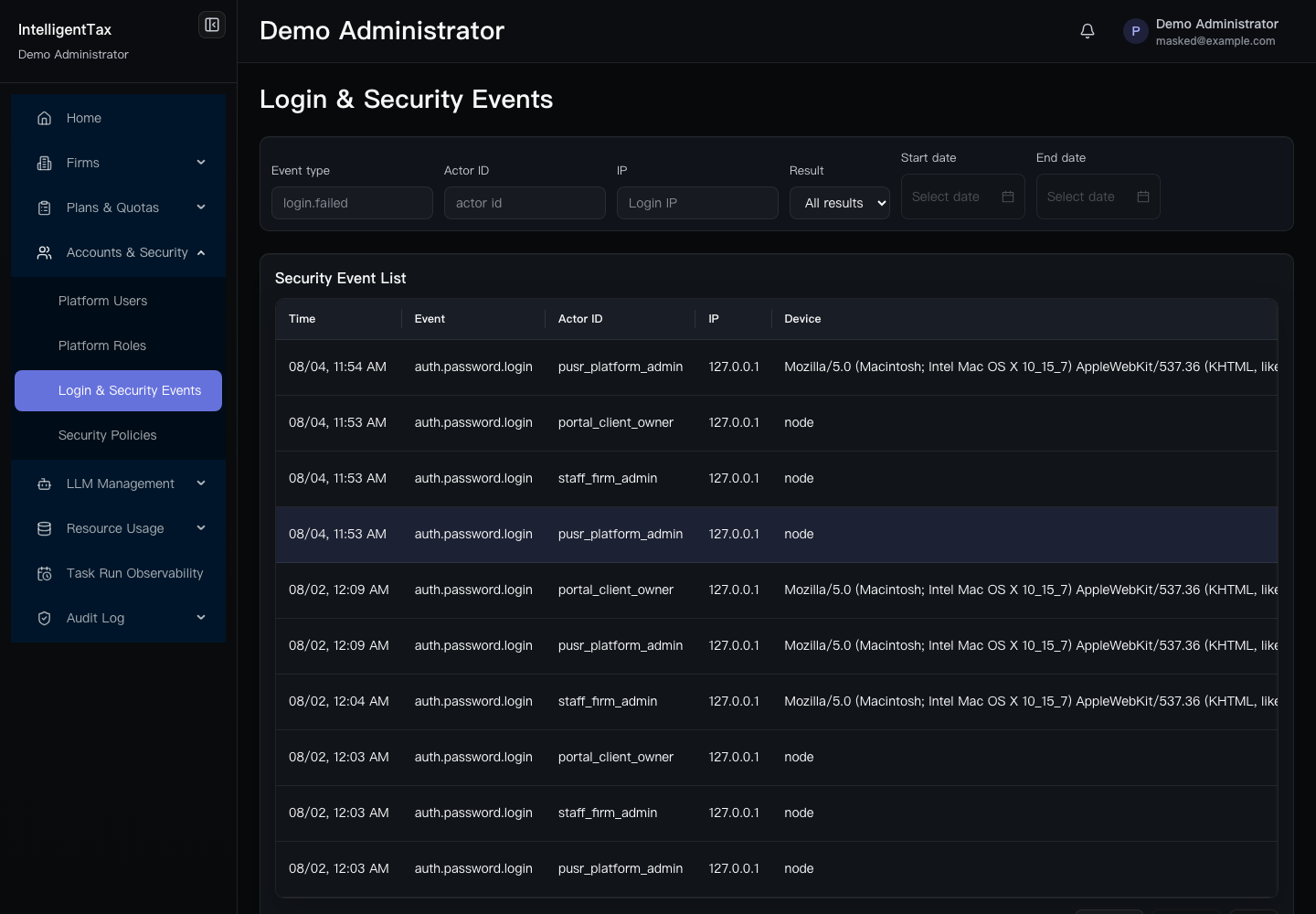Click the Start date picker field
The width and height of the screenshot is (1316, 914).
point(963,197)
